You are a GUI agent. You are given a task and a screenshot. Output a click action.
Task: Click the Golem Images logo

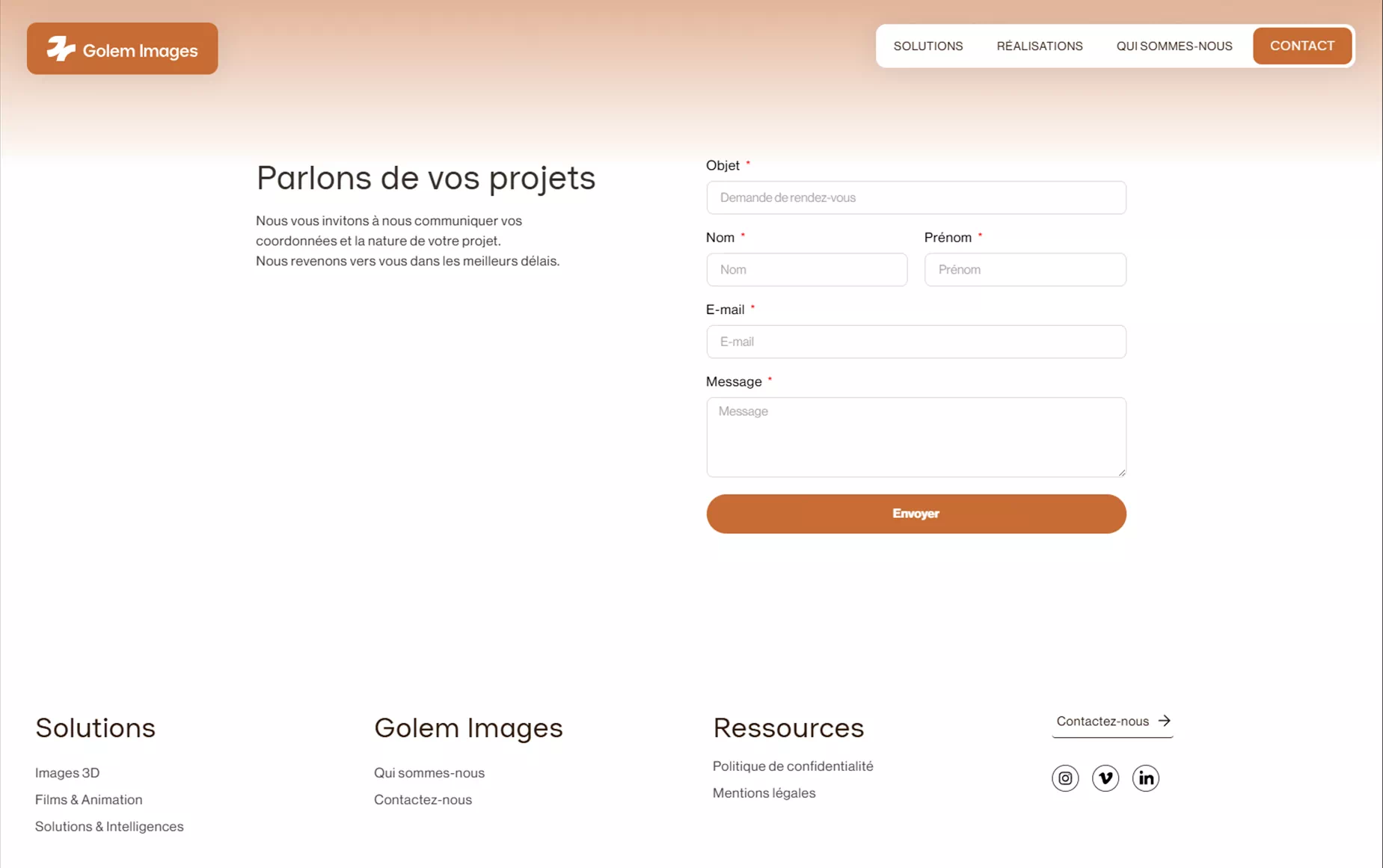coord(122,49)
